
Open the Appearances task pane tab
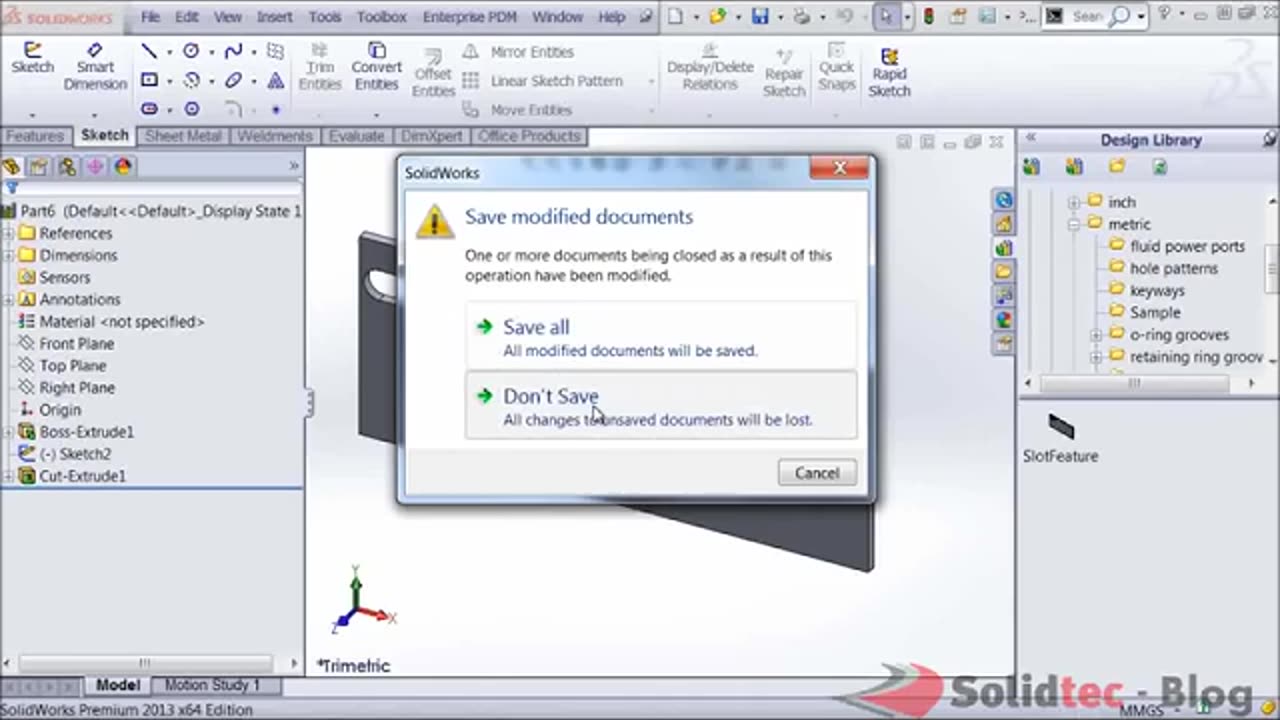tap(1003, 319)
